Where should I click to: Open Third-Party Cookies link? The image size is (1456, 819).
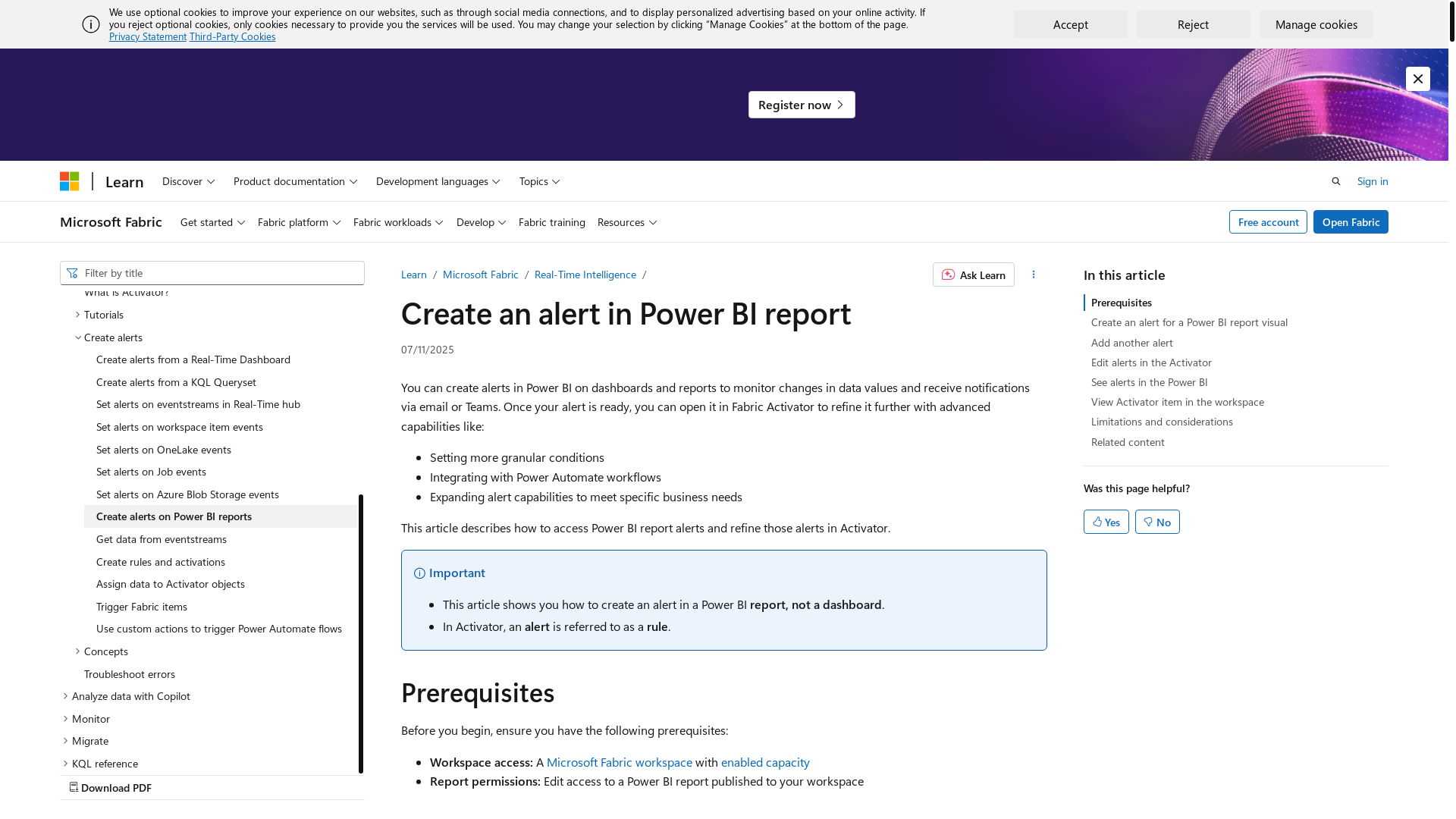coord(233,36)
